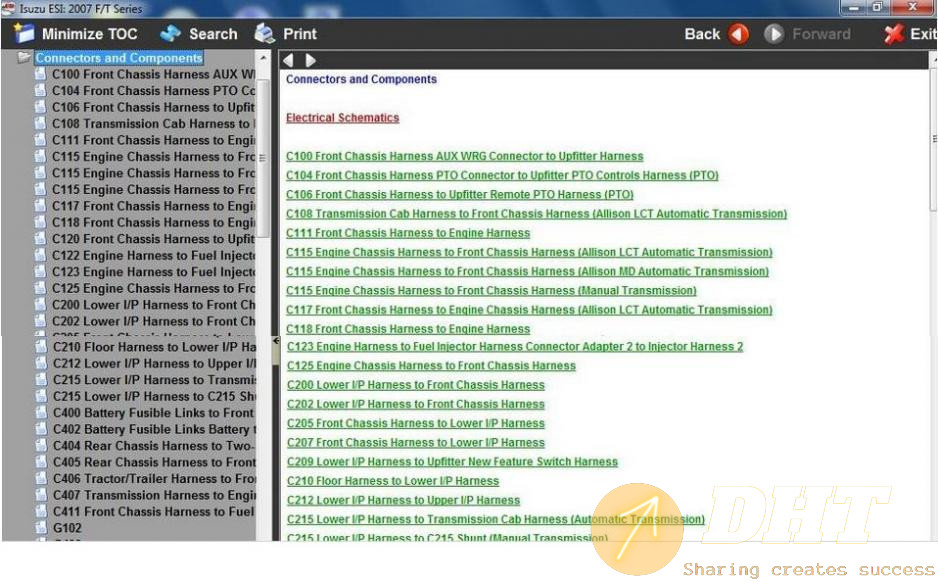This screenshot has width=938, height=582.
Task: Open the Search tool icon
Action: tap(170, 33)
